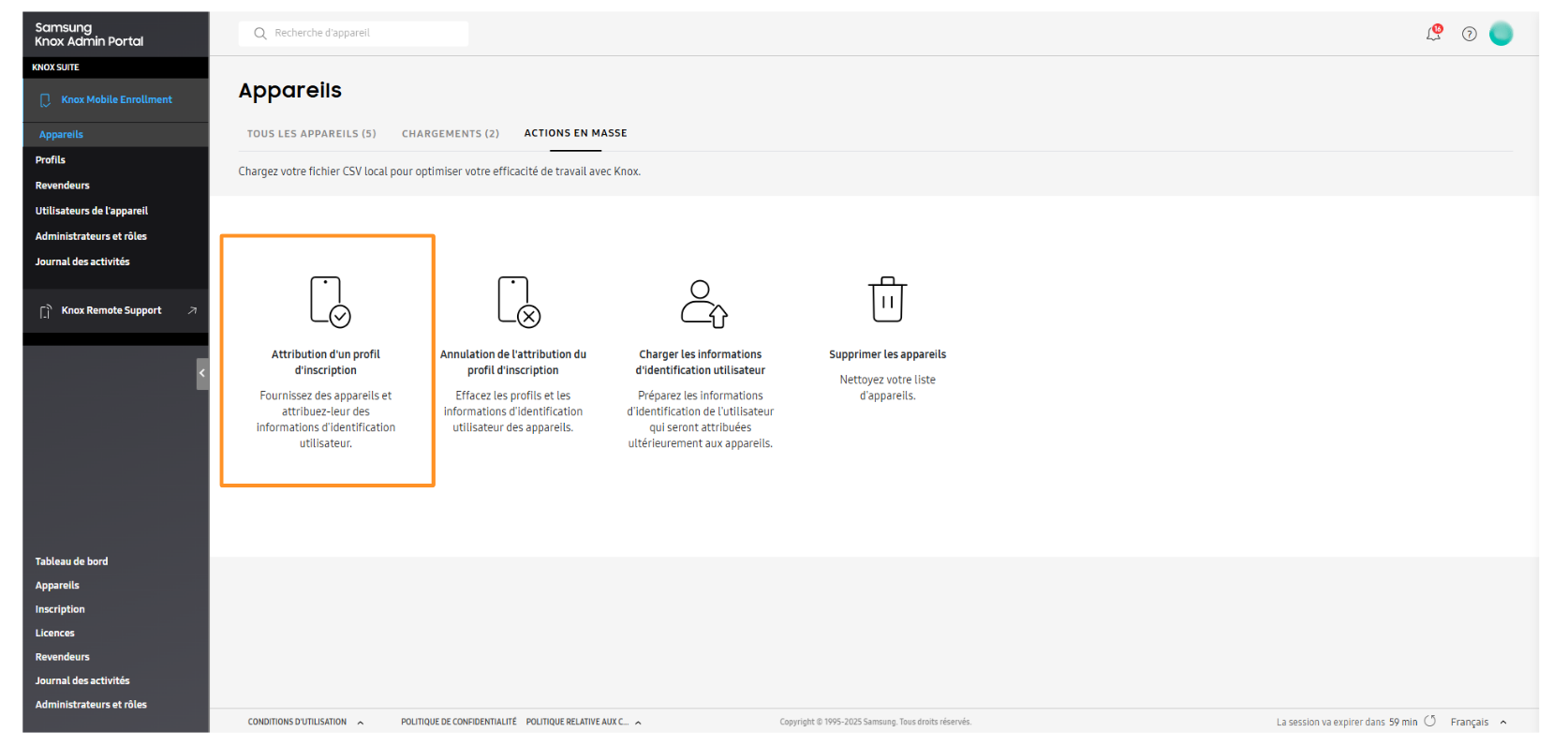Click the Knox Remote Support icon
This screenshot has height=747, width=1568.
click(45, 311)
